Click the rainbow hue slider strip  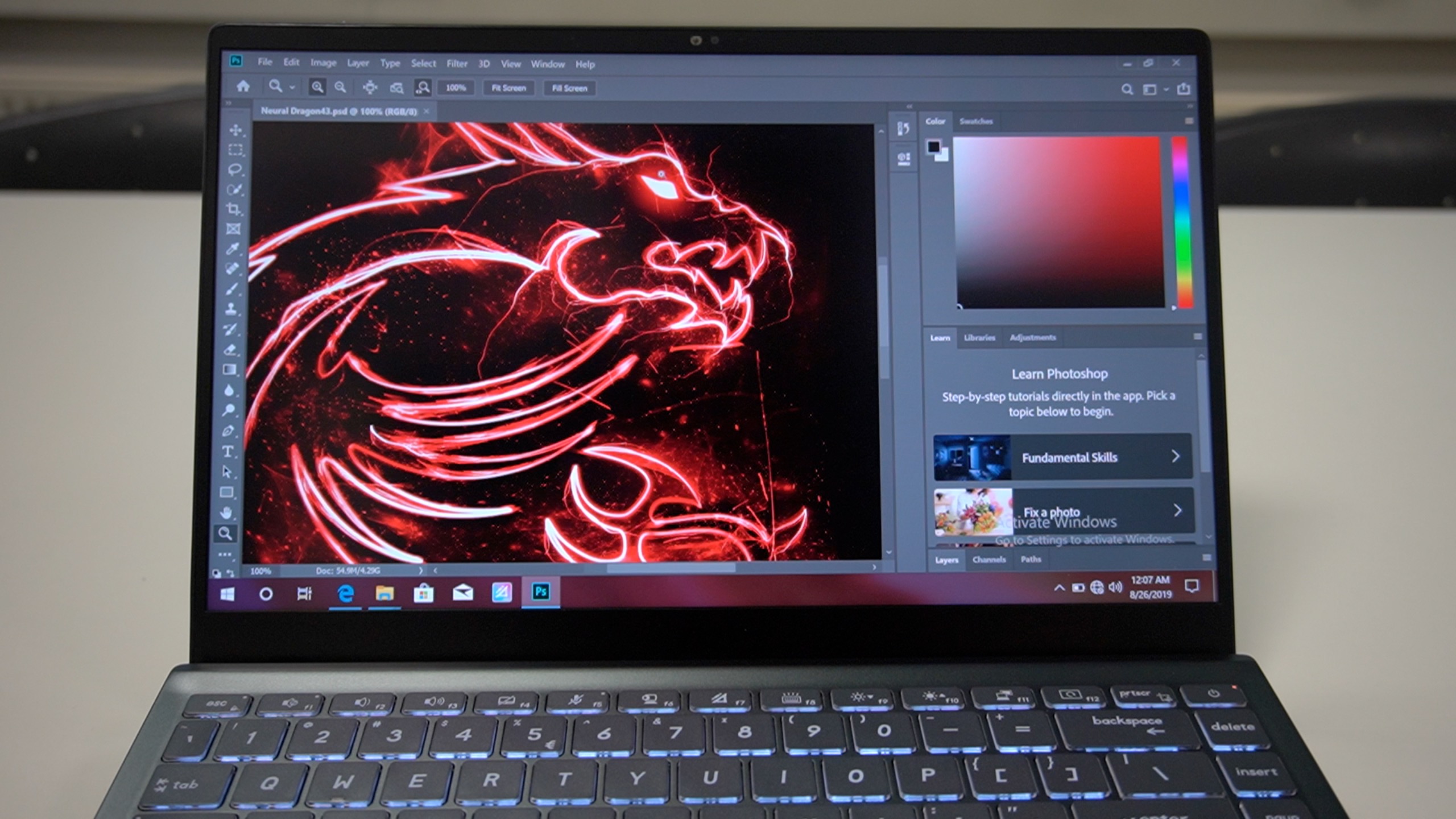coord(1182,222)
